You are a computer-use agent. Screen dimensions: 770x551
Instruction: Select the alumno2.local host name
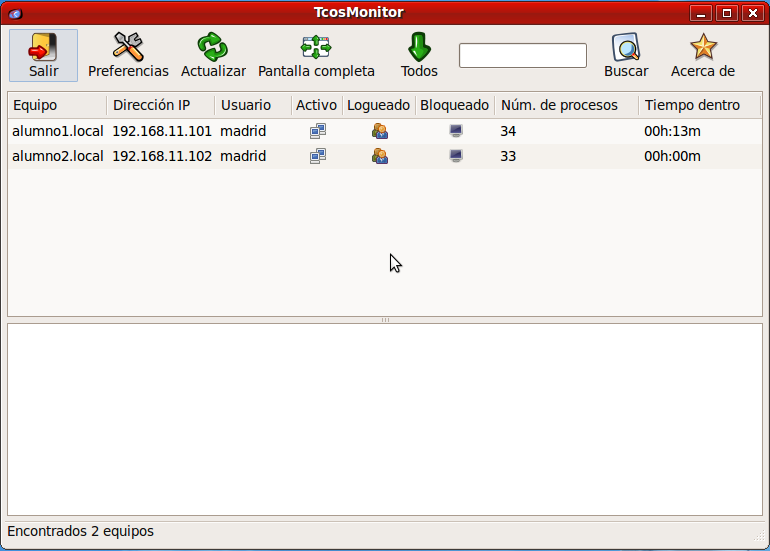click(57, 156)
